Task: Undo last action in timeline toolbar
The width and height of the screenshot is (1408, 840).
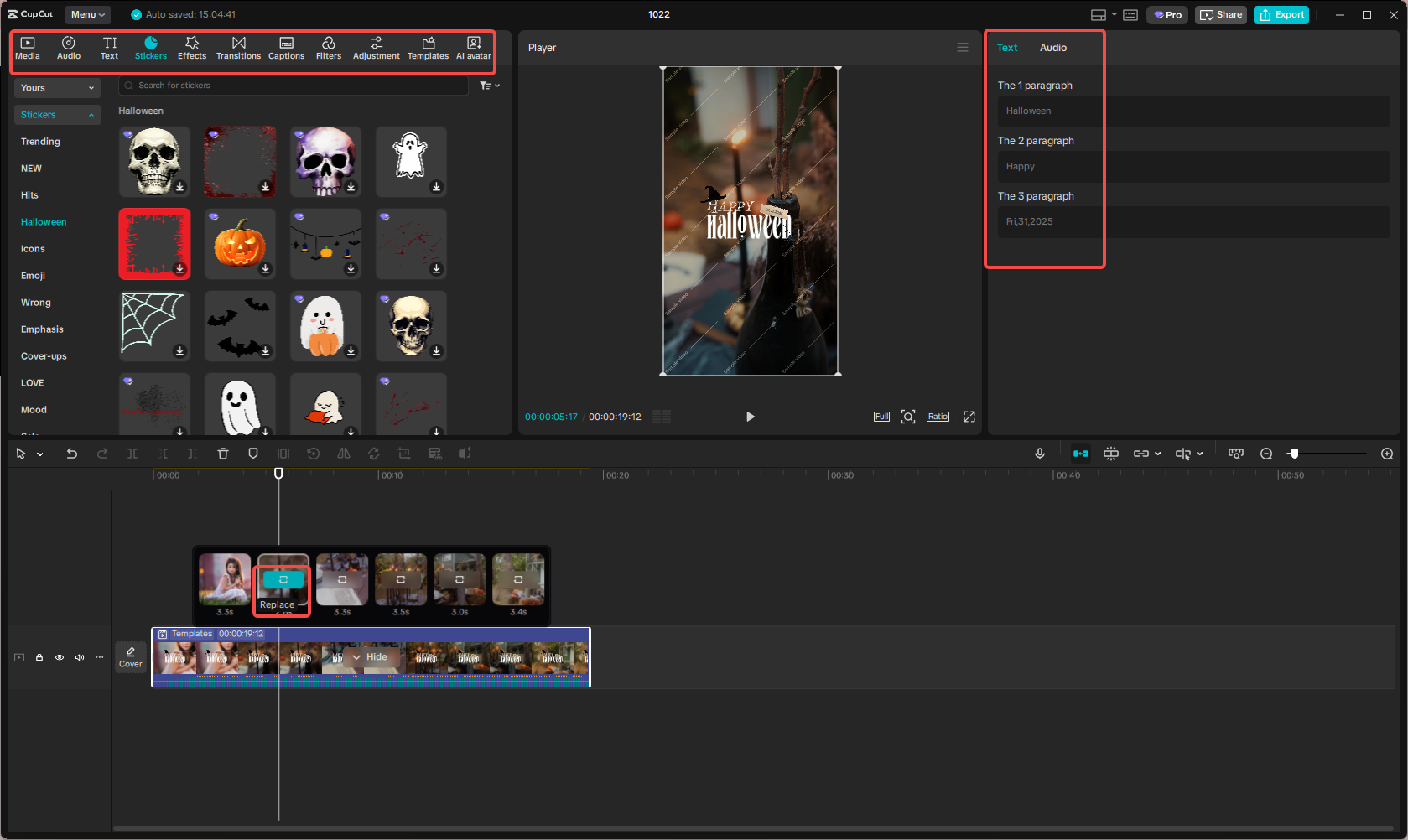Action: tap(72, 454)
